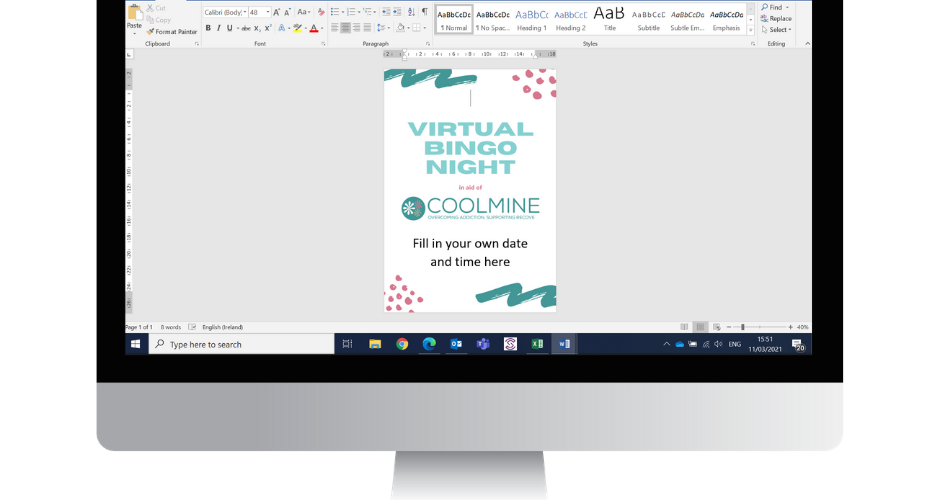Activate the Format Painter brush

(171, 32)
